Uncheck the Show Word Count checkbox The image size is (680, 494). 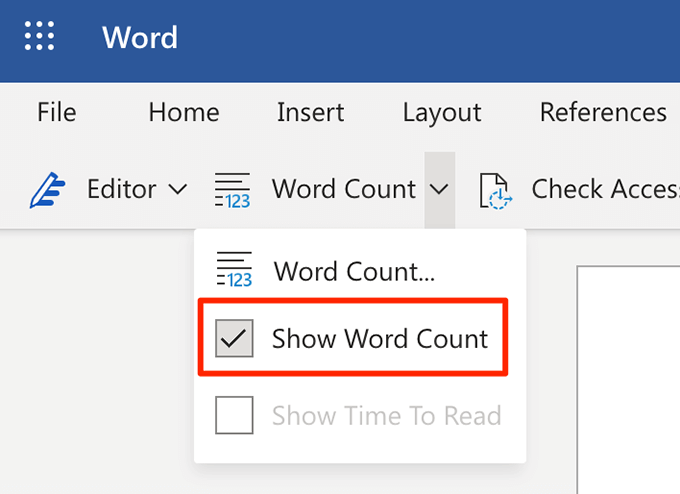(x=234, y=339)
